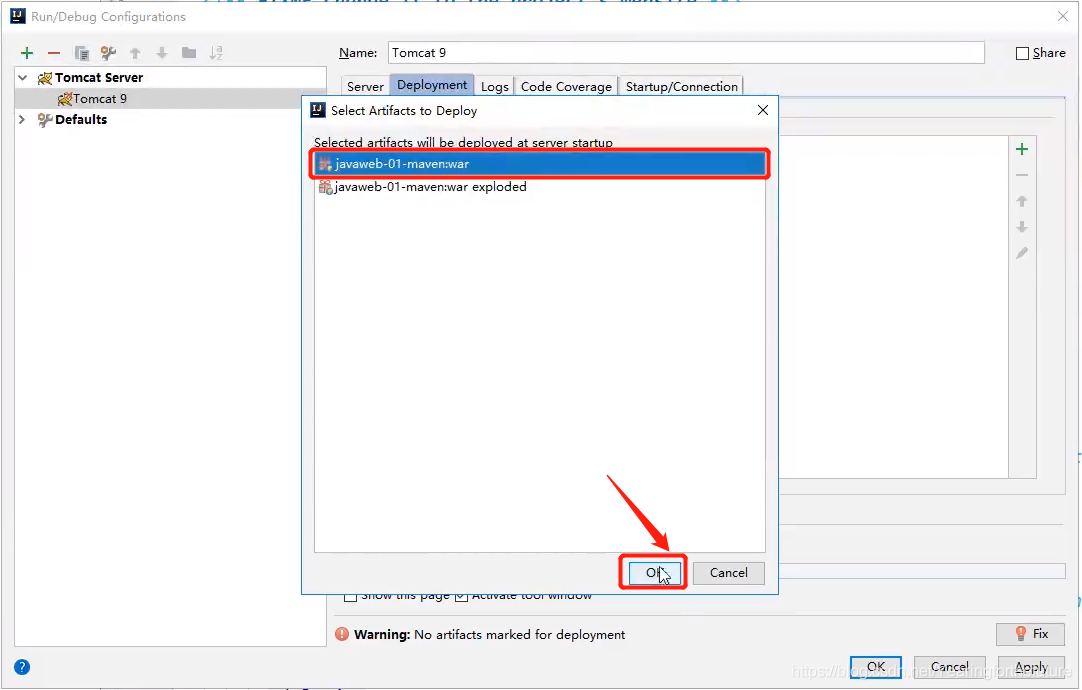Screen dimensions: 1082x690
Task: Add new configuration with green plus icon
Action: [x=27, y=53]
